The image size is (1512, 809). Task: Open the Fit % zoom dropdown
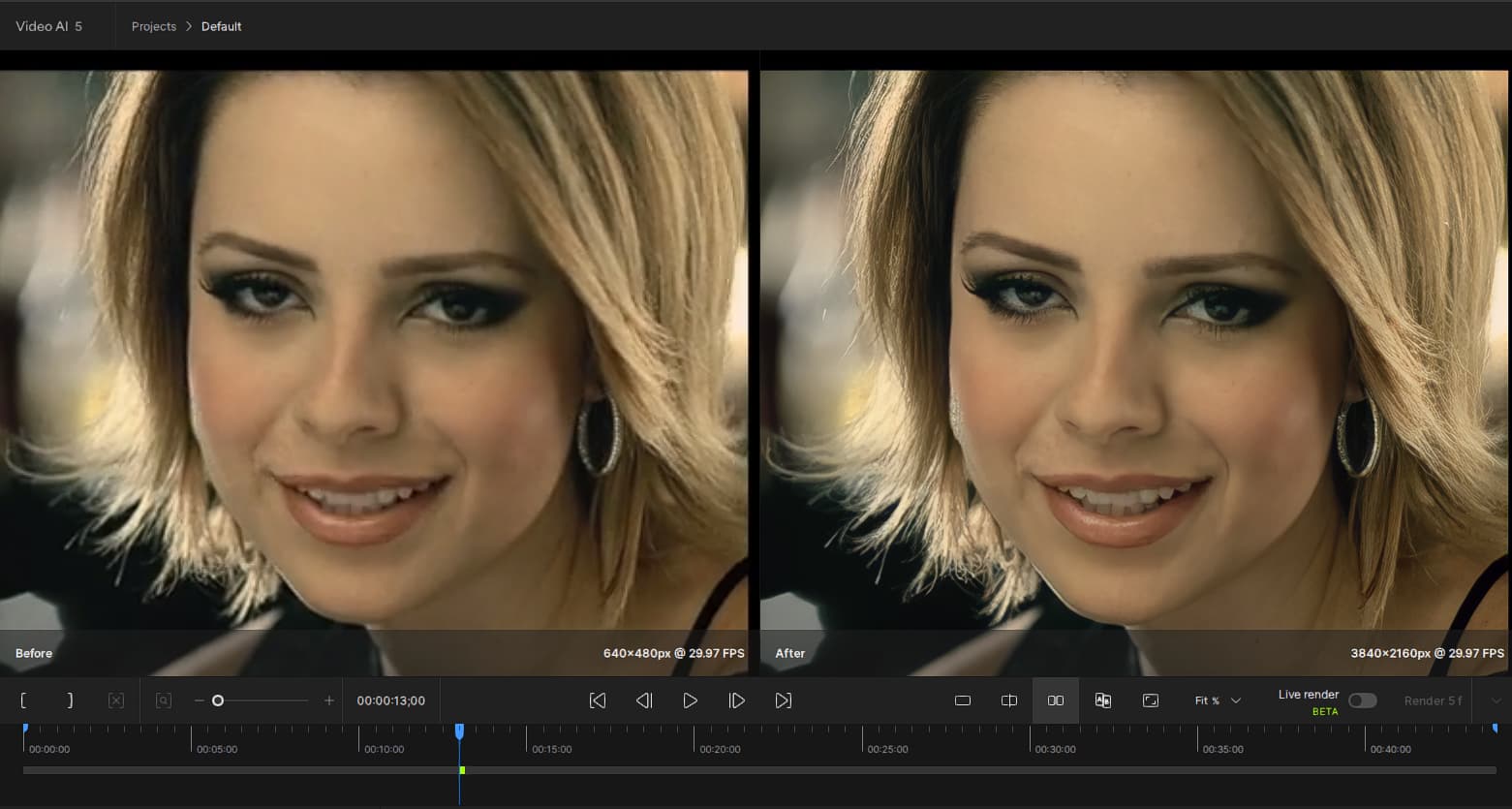pos(1218,700)
